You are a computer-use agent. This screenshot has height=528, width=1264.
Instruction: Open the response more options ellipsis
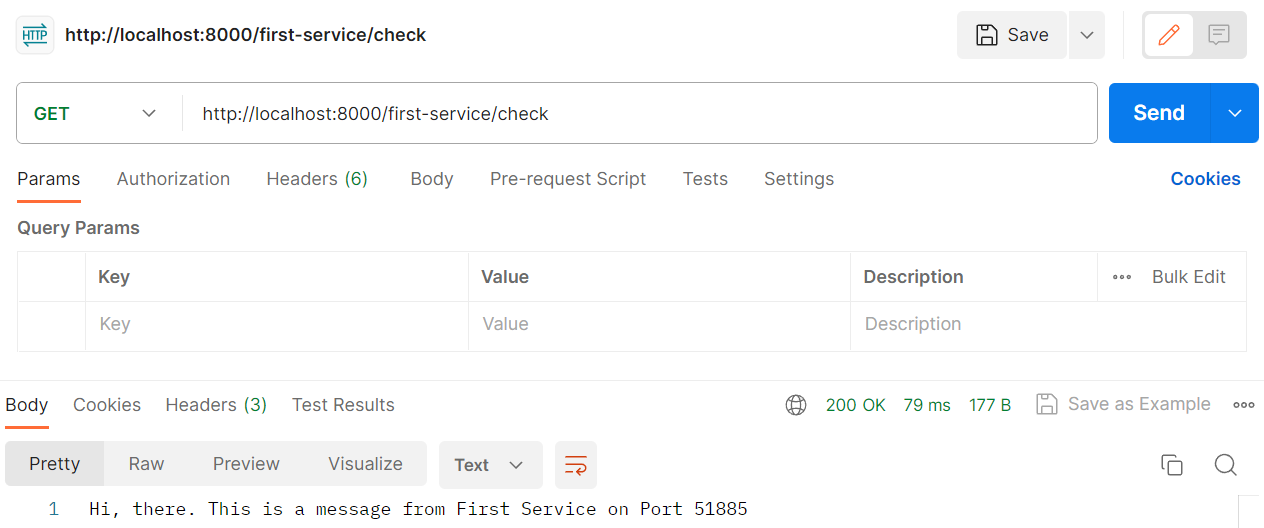1243,405
